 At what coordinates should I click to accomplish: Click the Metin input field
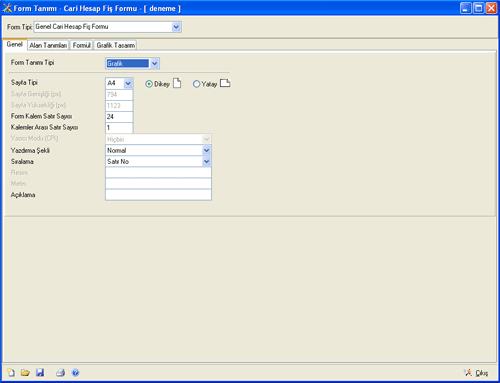point(158,184)
